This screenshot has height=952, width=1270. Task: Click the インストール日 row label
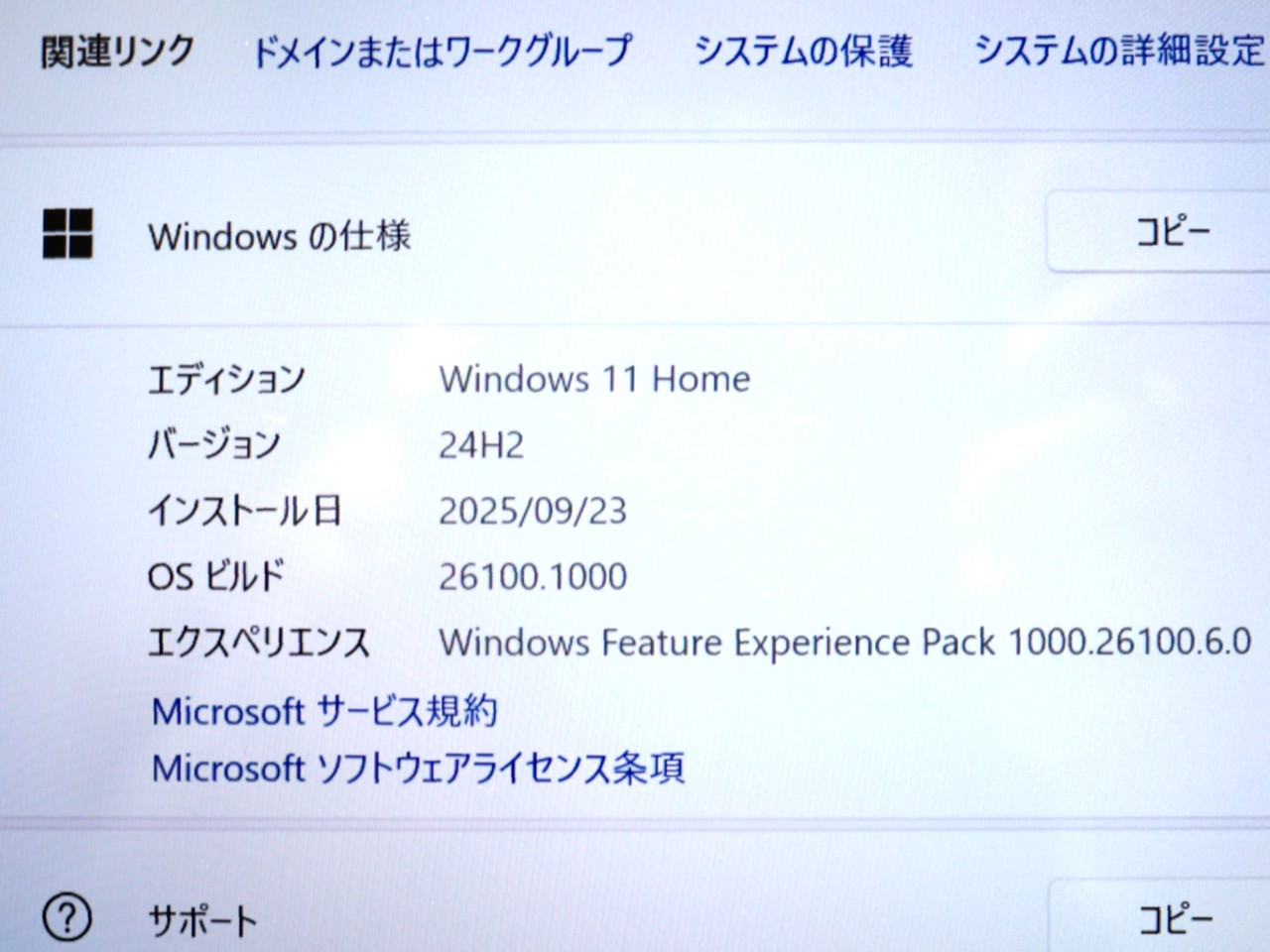coord(244,511)
